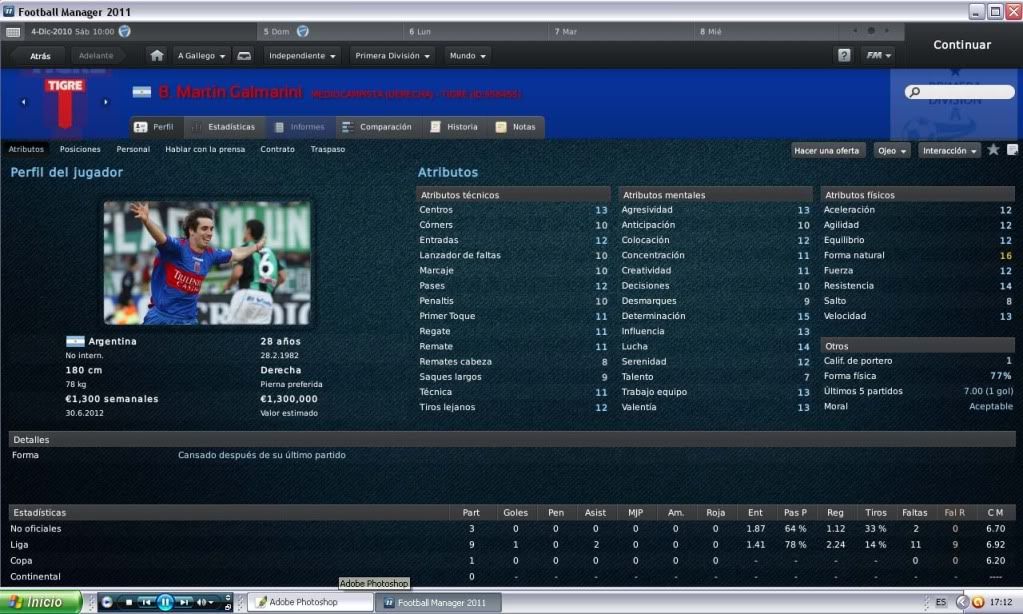Viewport: 1023px width, 614px height.
Task: Pause the media player
Action: [x=165, y=602]
